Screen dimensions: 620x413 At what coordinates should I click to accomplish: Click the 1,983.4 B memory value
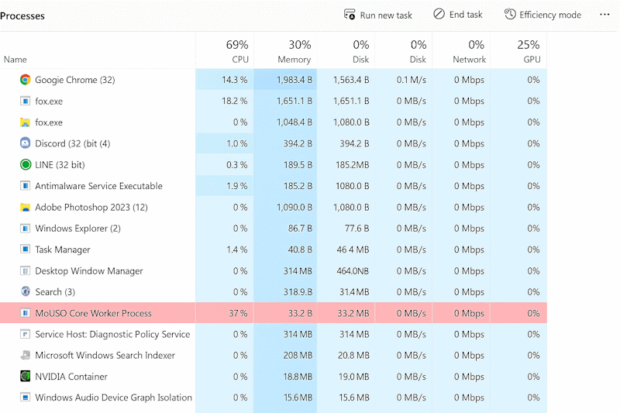294,80
